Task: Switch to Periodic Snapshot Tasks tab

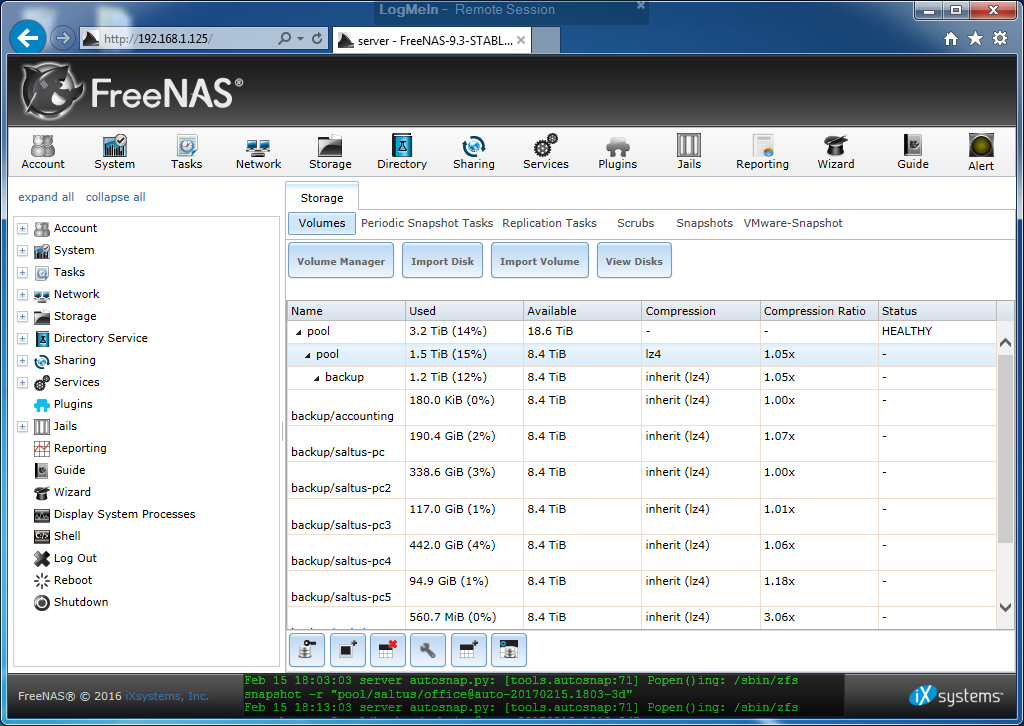Action: click(427, 223)
